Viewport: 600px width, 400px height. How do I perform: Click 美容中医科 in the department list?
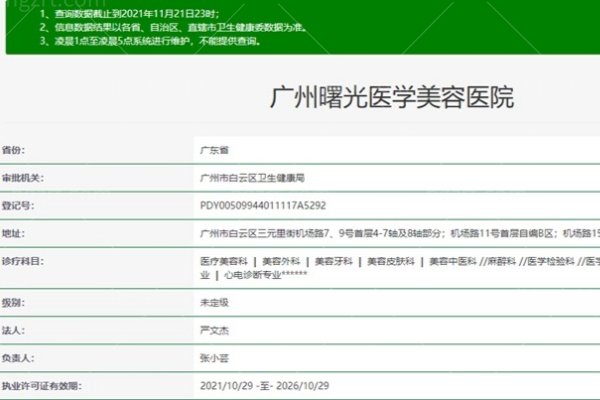tap(453, 261)
